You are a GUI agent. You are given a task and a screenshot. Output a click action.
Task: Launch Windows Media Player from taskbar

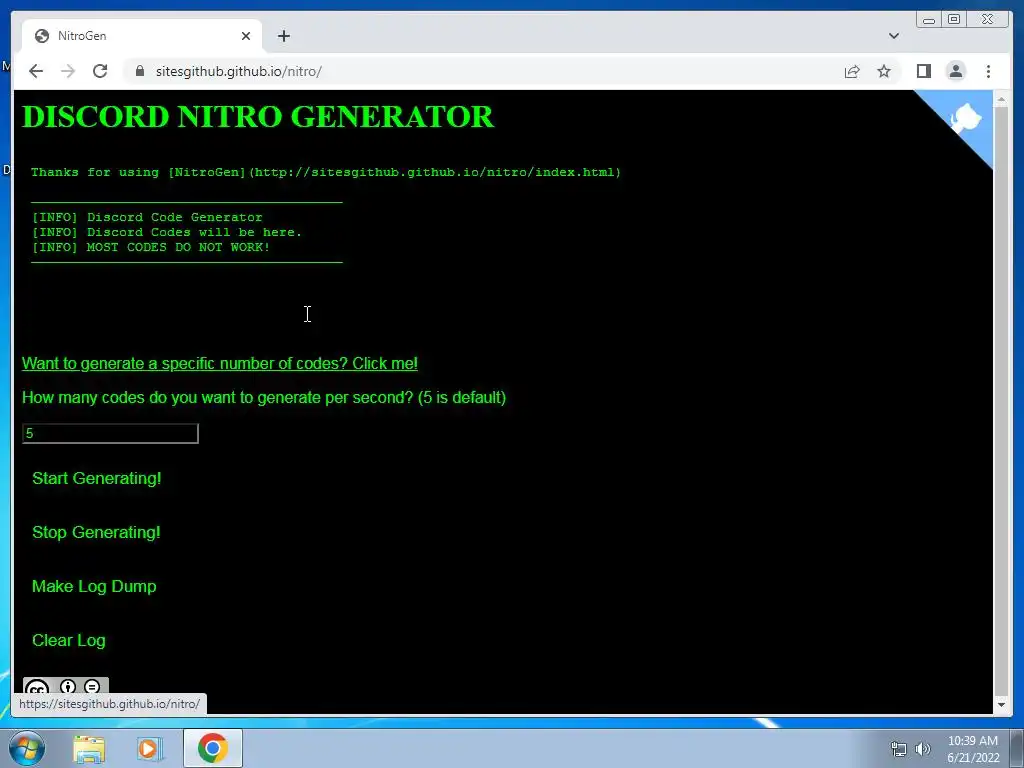tap(150, 749)
